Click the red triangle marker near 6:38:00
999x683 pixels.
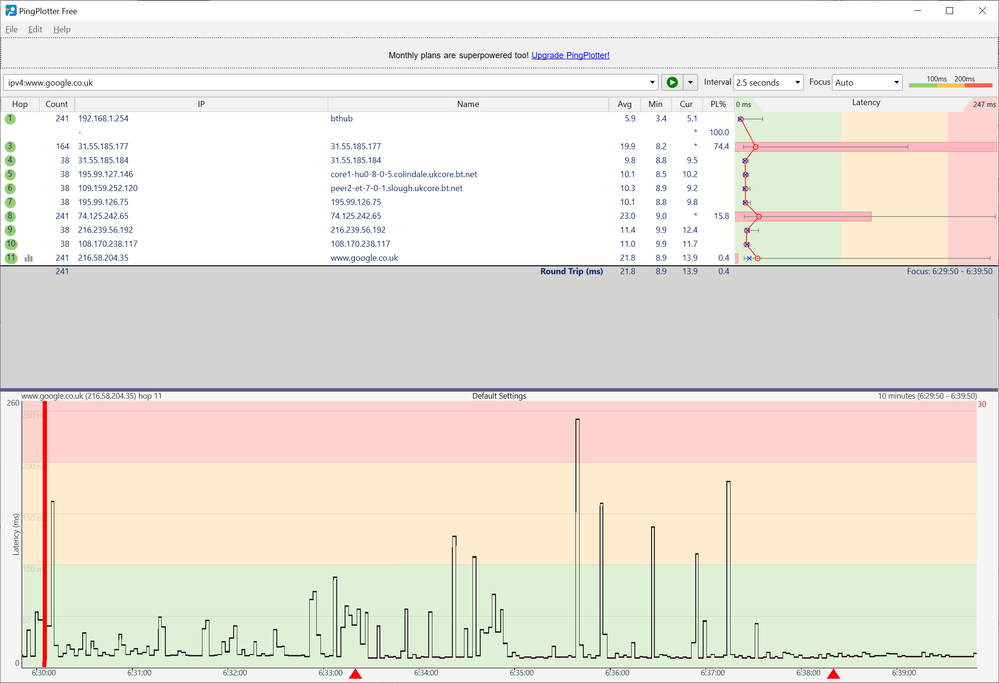833,674
